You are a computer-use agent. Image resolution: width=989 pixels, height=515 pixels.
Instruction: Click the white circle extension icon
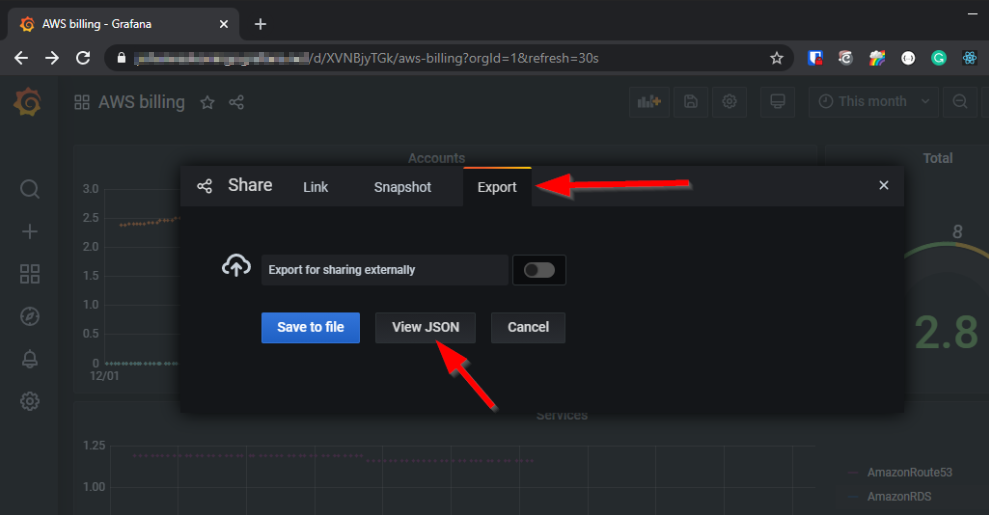coord(908,58)
